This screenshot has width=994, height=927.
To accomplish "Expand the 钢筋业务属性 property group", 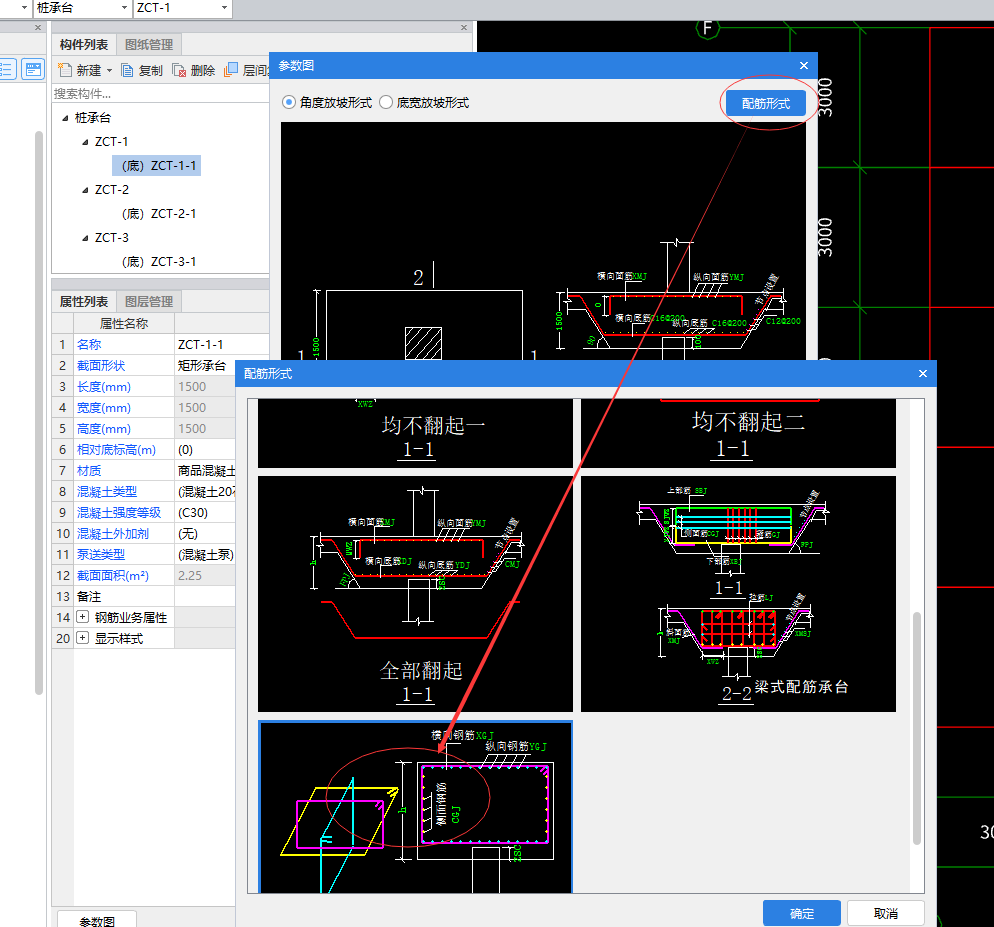I will (x=82, y=616).
